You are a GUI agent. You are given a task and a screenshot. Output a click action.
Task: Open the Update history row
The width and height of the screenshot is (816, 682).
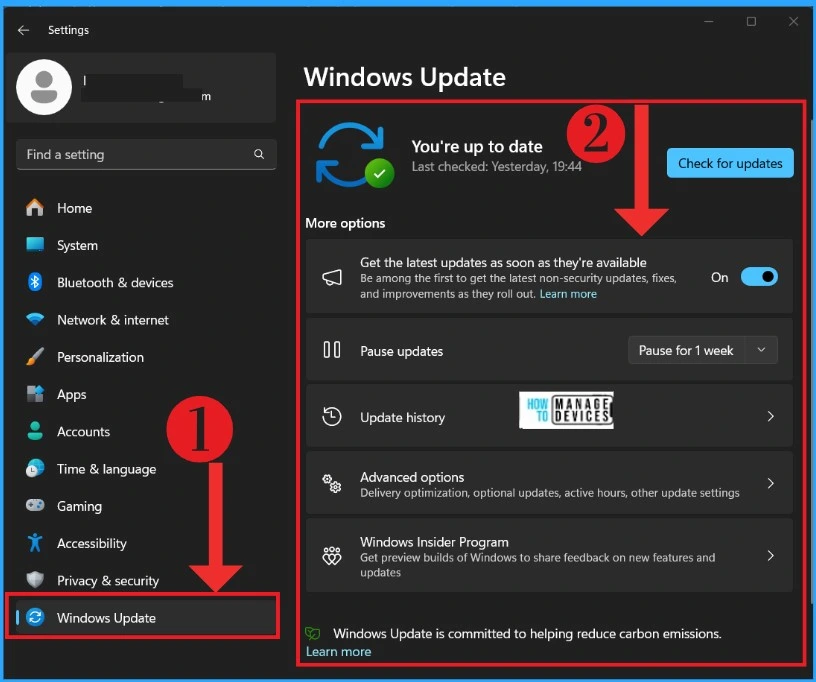click(549, 416)
